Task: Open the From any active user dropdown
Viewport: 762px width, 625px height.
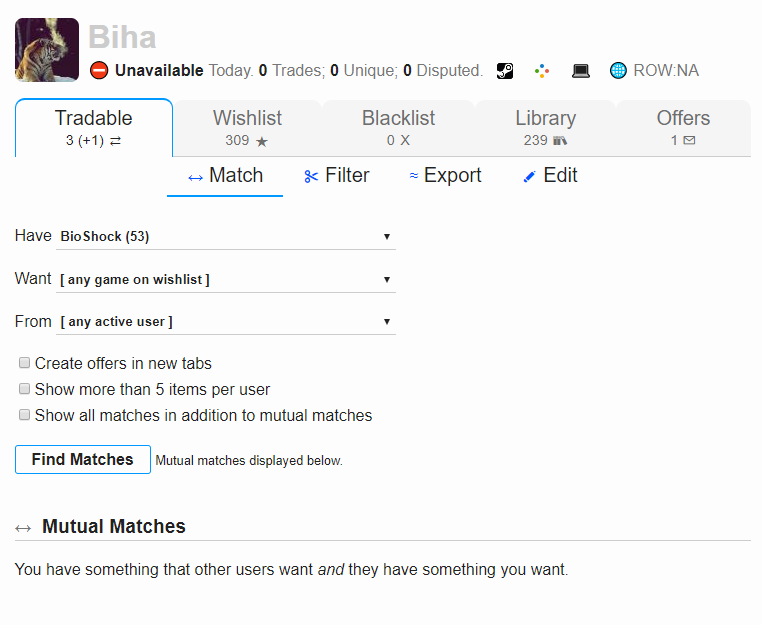Action: (x=226, y=322)
